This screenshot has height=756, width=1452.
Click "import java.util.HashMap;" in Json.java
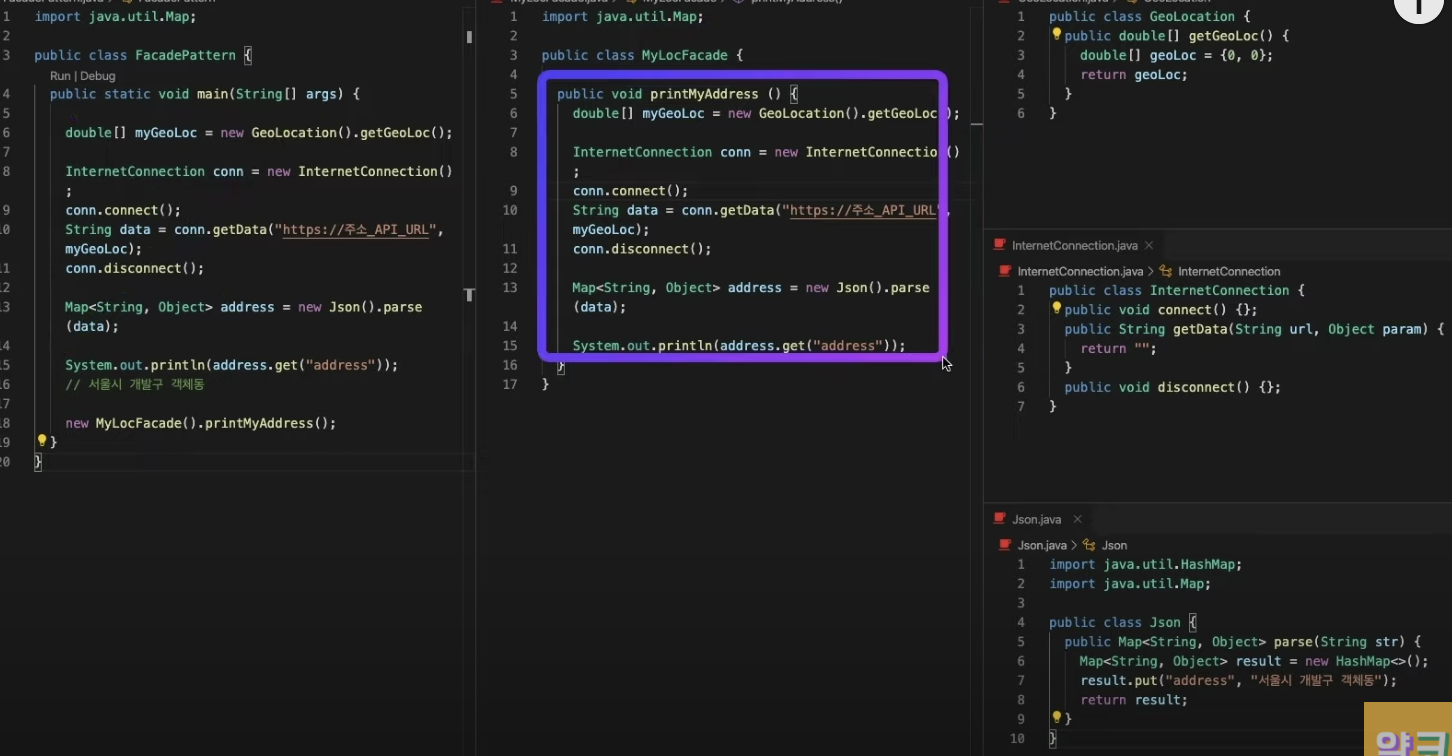[x=1146, y=564]
